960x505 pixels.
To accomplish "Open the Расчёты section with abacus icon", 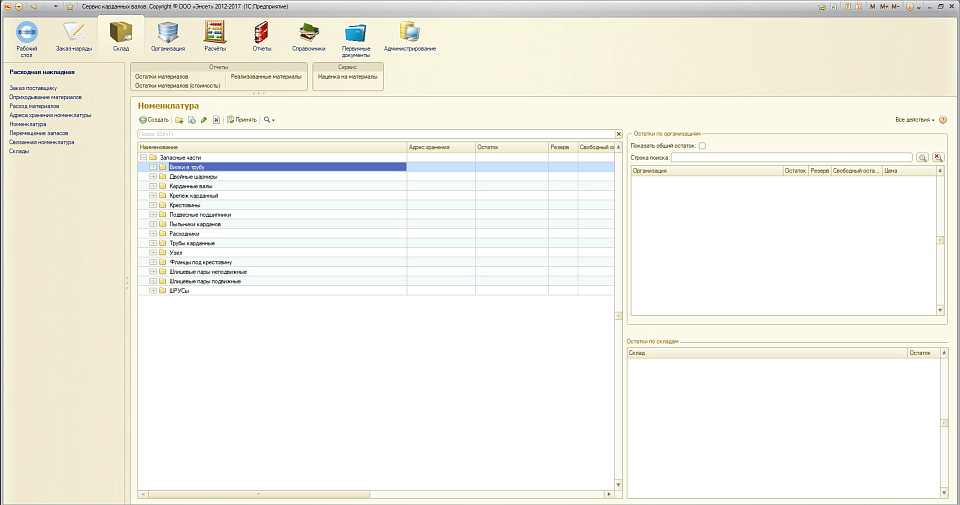I will [x=215, y=35].
